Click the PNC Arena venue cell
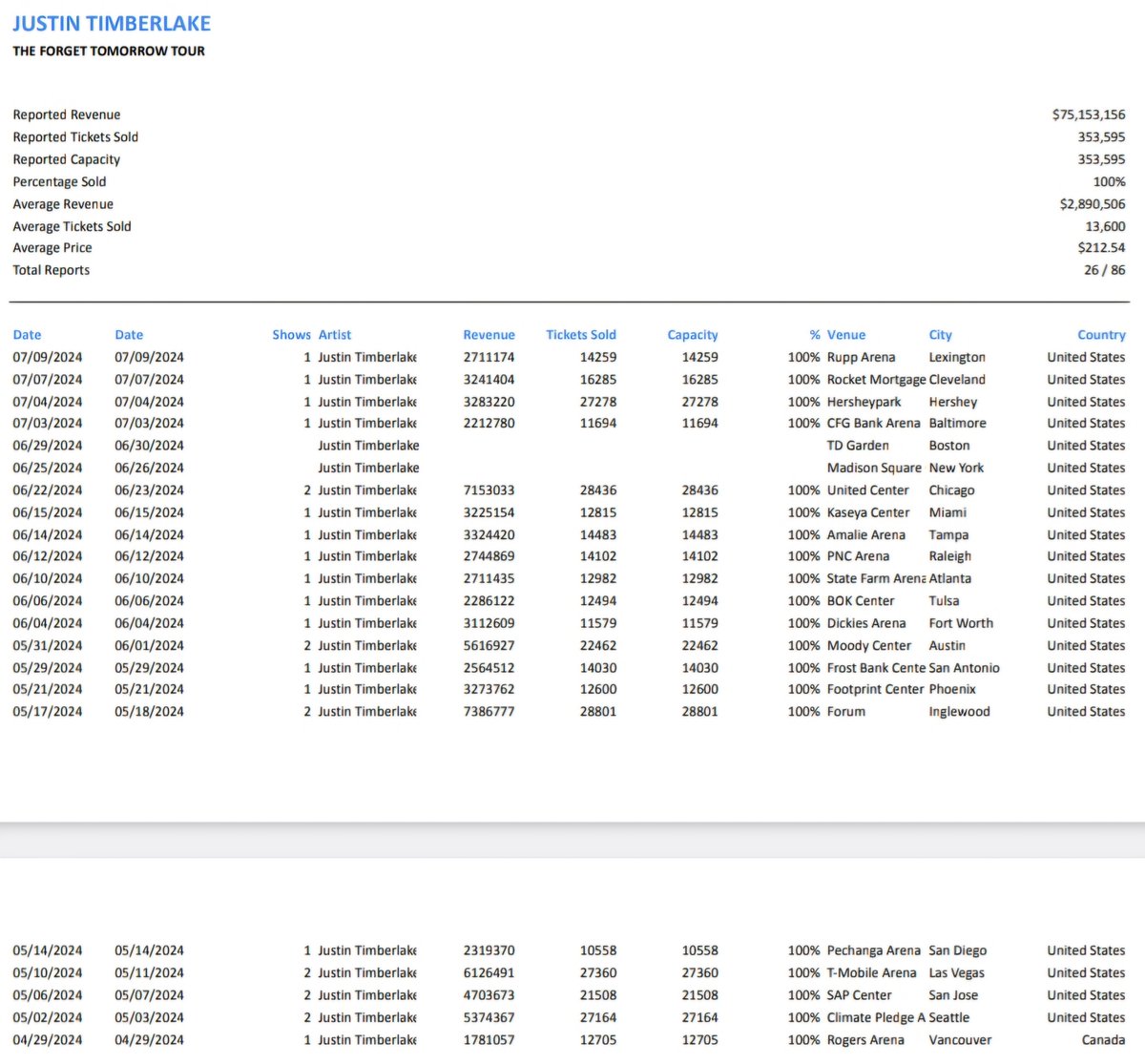This screenshot has width=1145, height=1064. point(858,556)
